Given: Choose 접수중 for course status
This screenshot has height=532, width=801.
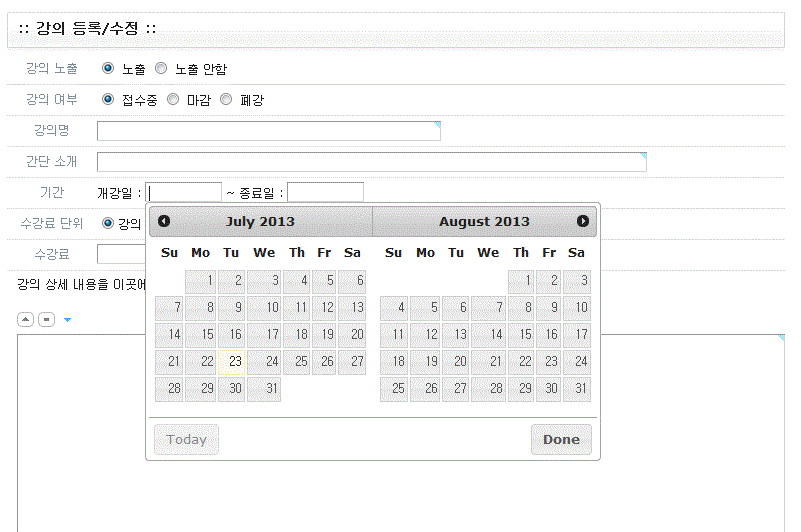Looking at the screenshot, I should point(108,100).
